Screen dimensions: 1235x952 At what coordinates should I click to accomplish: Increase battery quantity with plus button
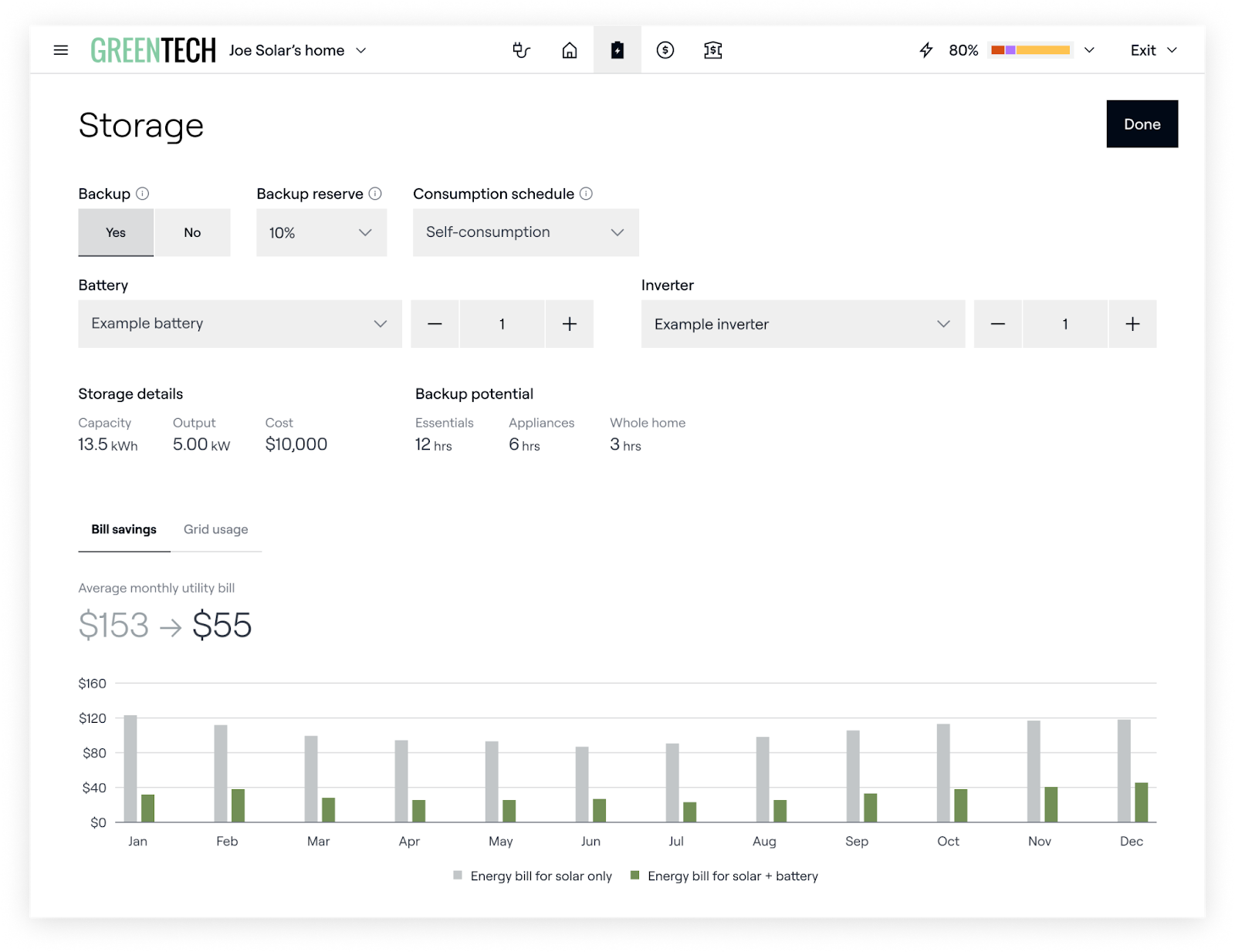[570, 324]
